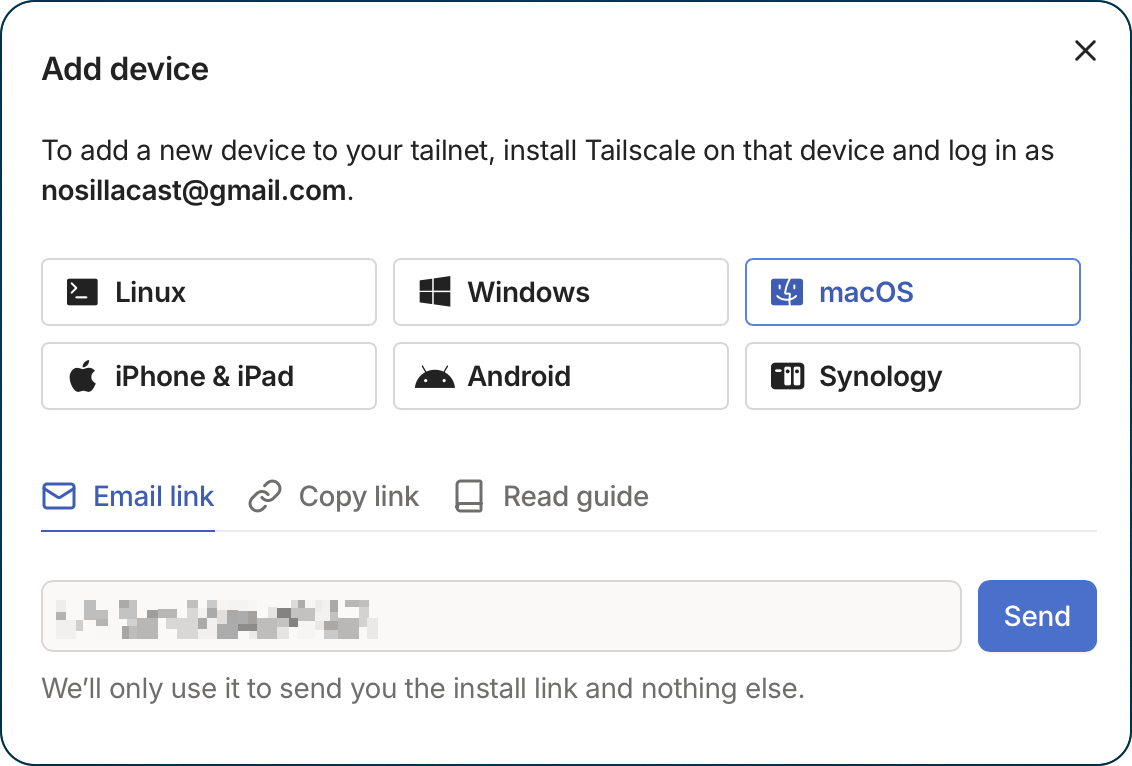
Task: Click the nosillacast@gmail.com address text
Action: pos(193,191)
